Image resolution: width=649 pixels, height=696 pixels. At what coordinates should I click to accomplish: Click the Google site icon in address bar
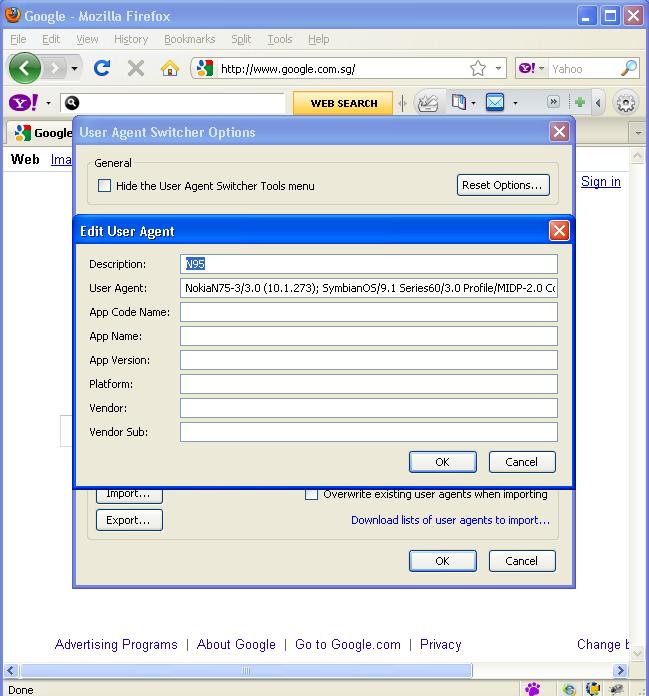click(205, 68)
